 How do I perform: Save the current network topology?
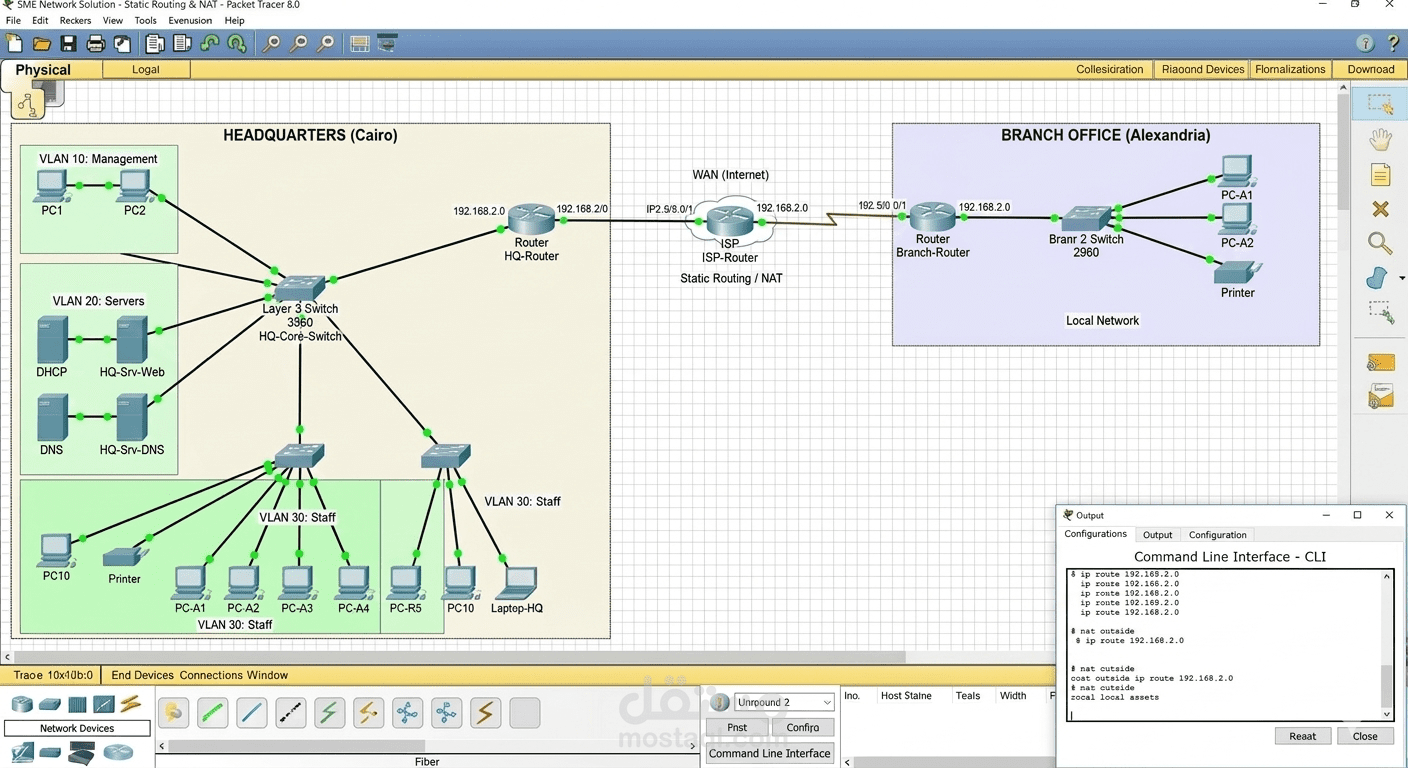(68, 43)
